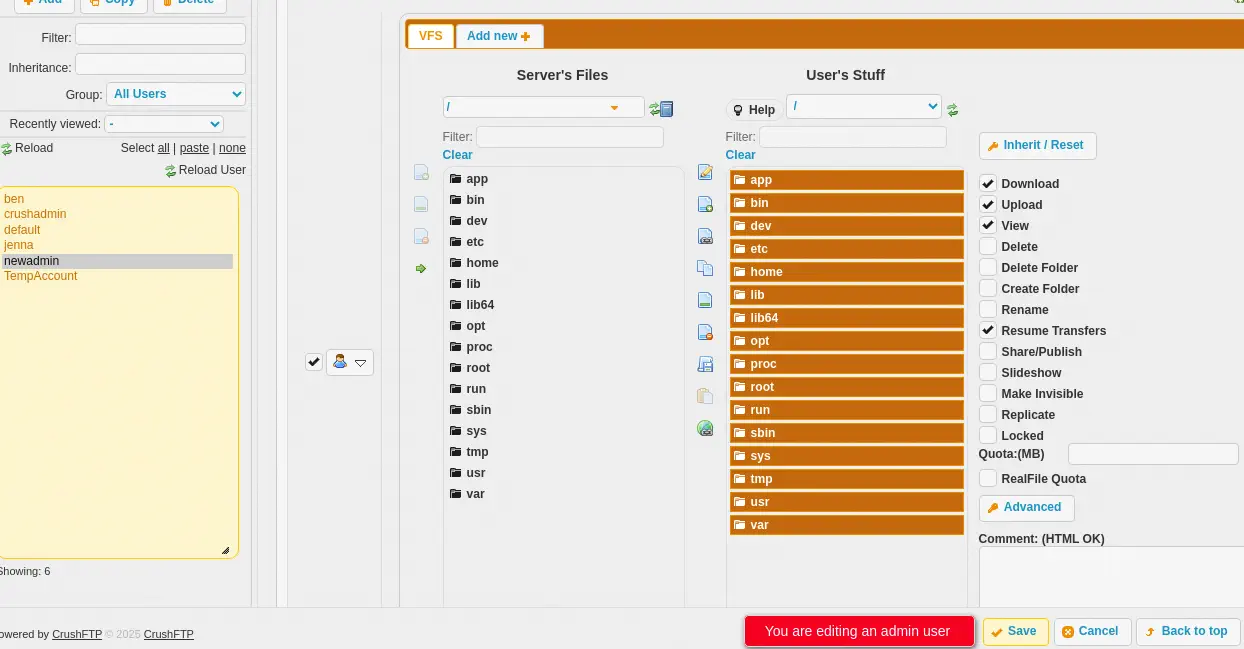
Task: Toggle the Create Folder checkbox
Action: click(x=988, y=288)
